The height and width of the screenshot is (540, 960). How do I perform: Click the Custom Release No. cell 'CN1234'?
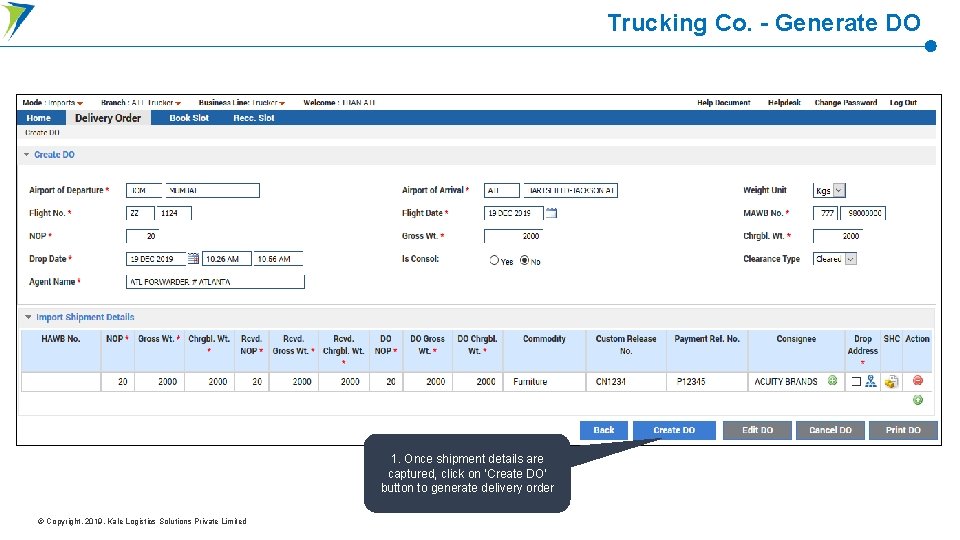coord(626,381)
